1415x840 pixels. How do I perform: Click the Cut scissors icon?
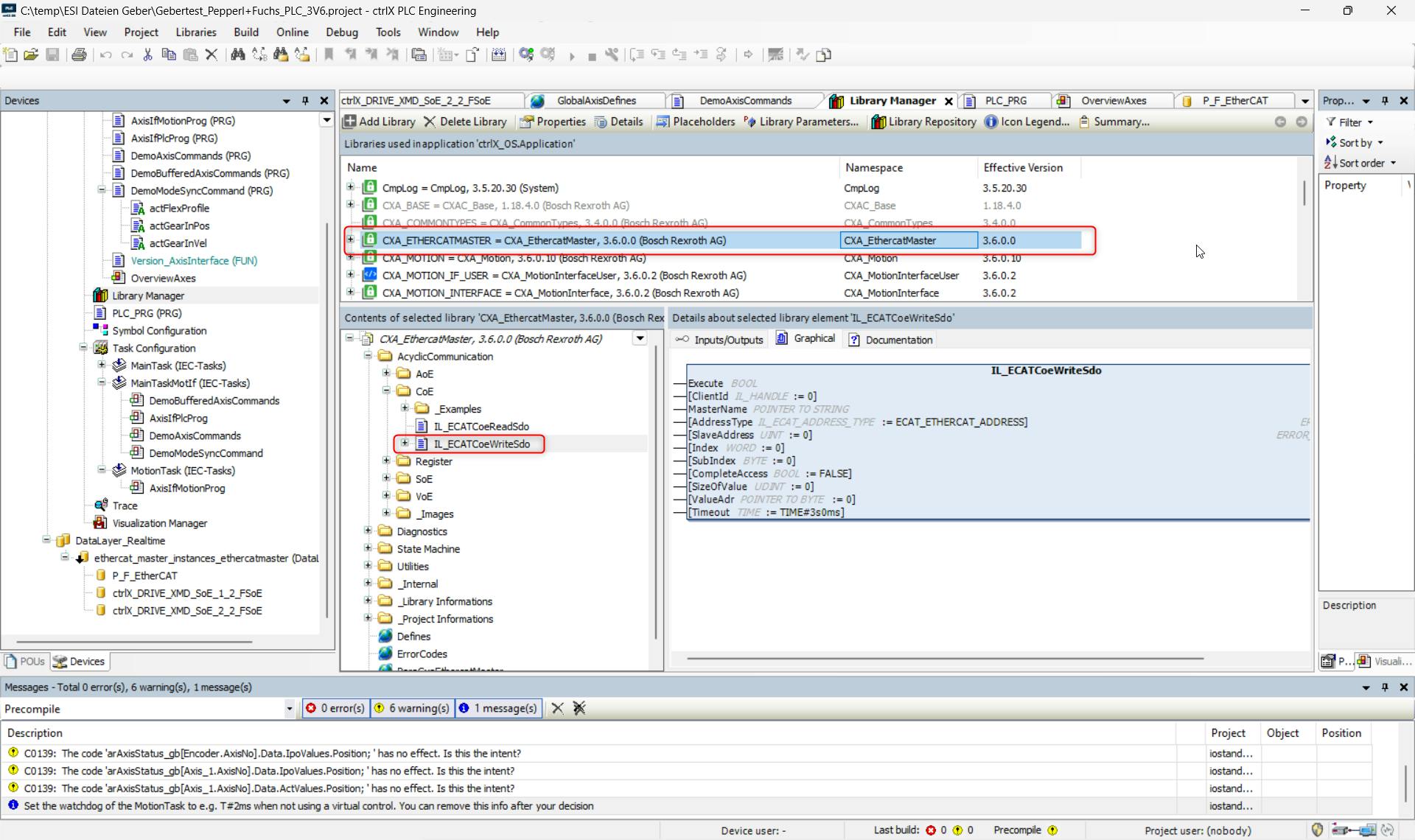147,55
